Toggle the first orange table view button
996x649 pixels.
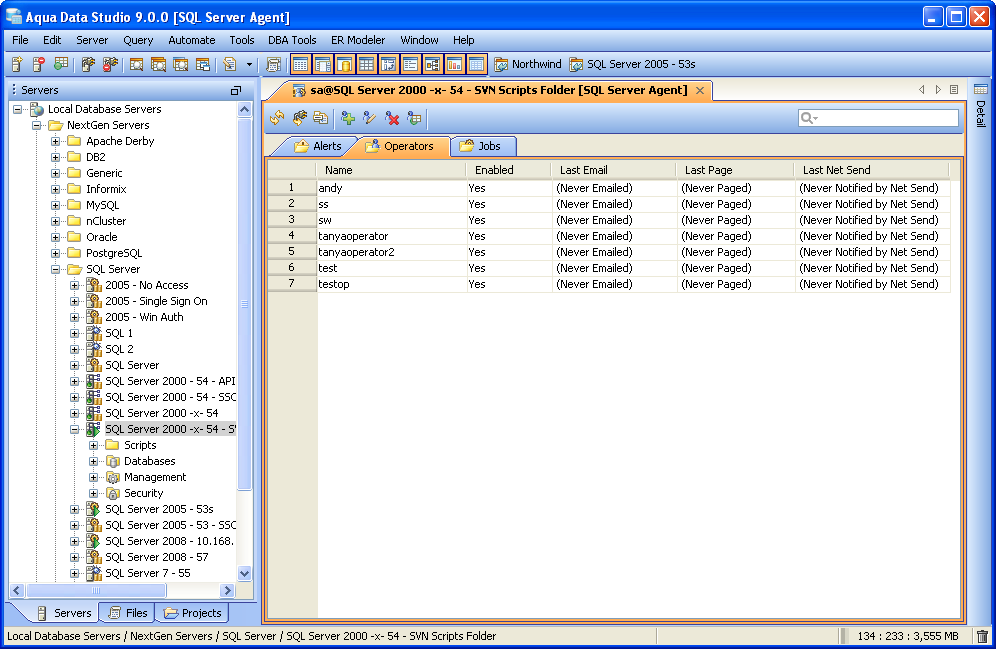pyautogui.click(x=300, y=64)
